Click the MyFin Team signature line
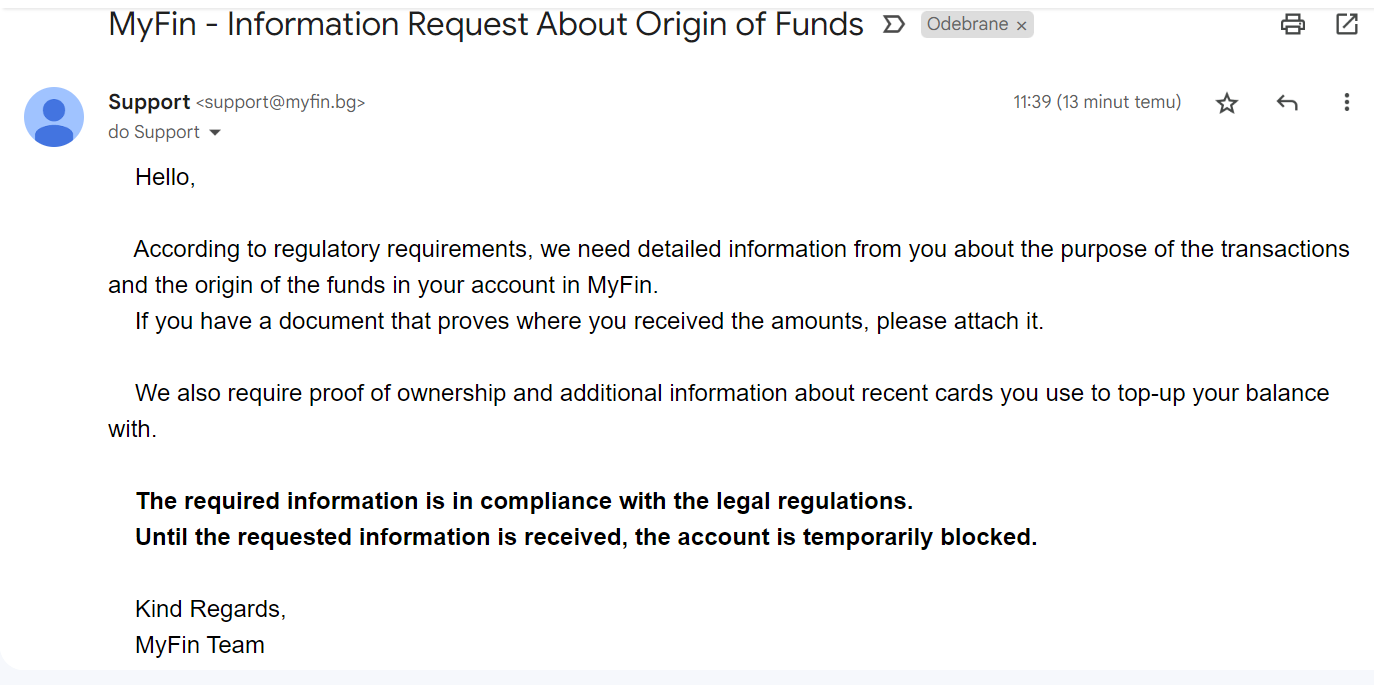The width and height of the screenshot is (1374, 685). pos(200,645)
